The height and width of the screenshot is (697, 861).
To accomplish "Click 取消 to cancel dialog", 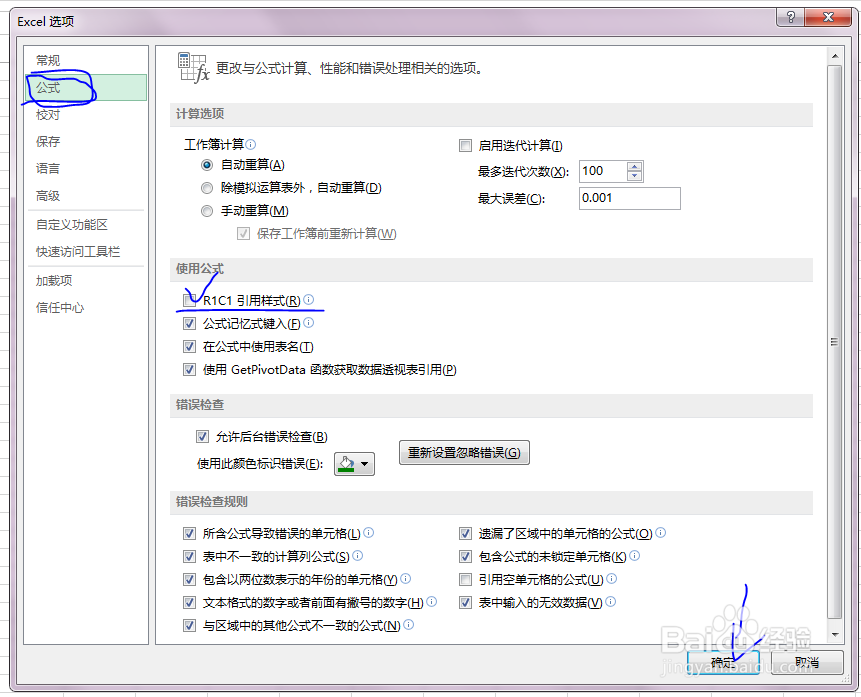I will tap(807, 662).
